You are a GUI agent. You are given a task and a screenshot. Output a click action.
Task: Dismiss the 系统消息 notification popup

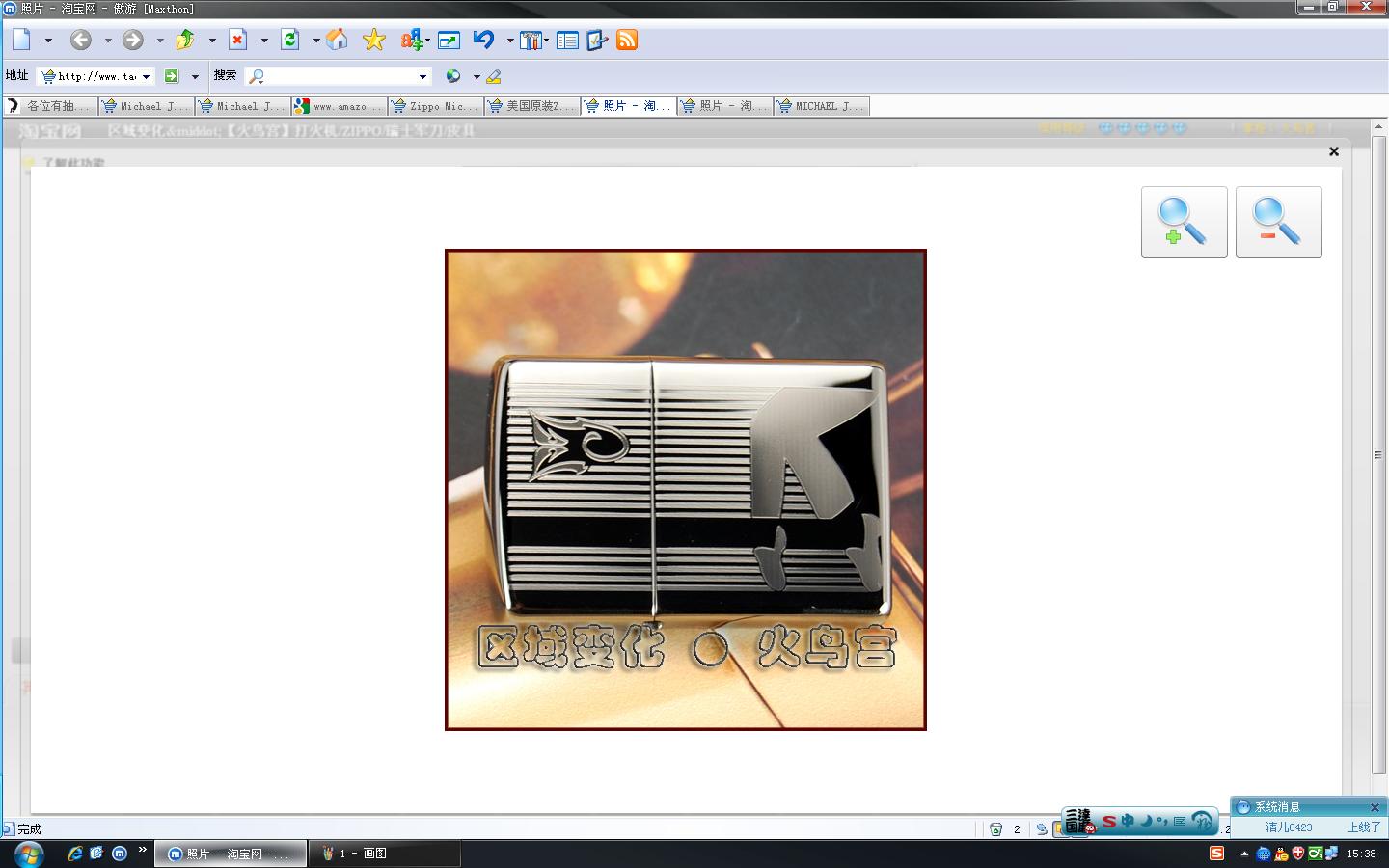coord(1375,807)
